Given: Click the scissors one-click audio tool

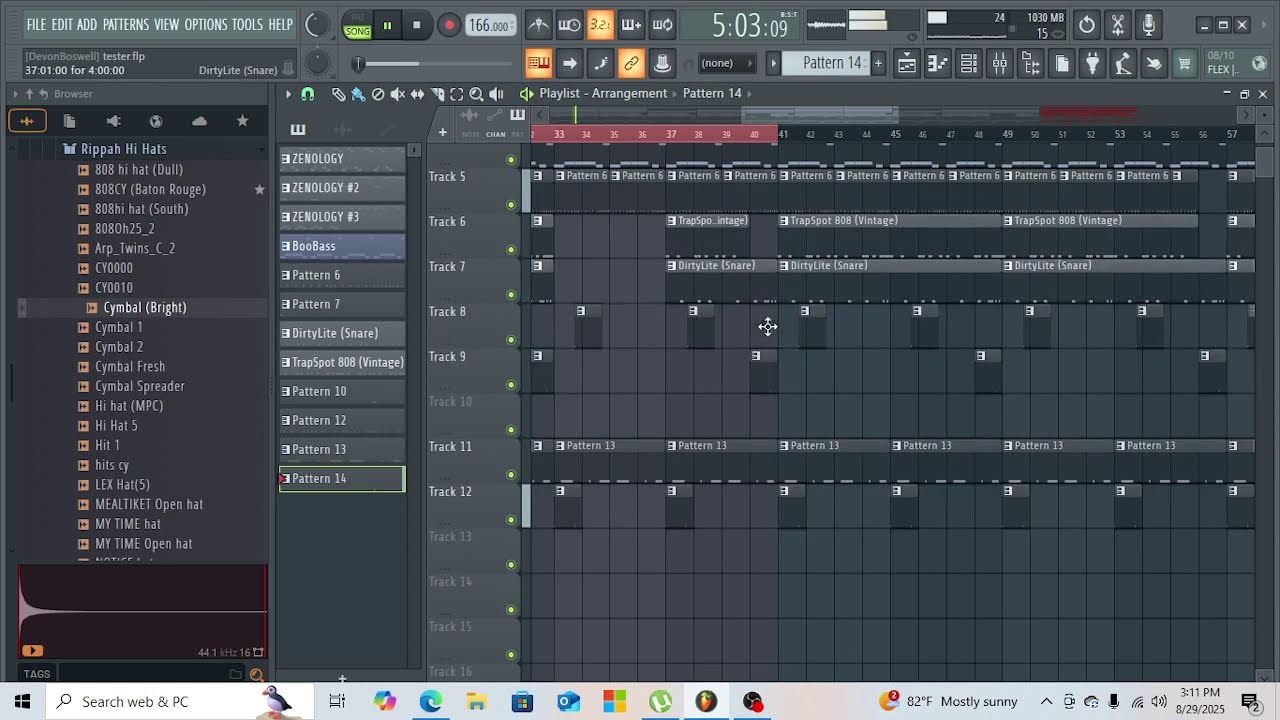Looking at the screenshot, I should pos(1118,25).
